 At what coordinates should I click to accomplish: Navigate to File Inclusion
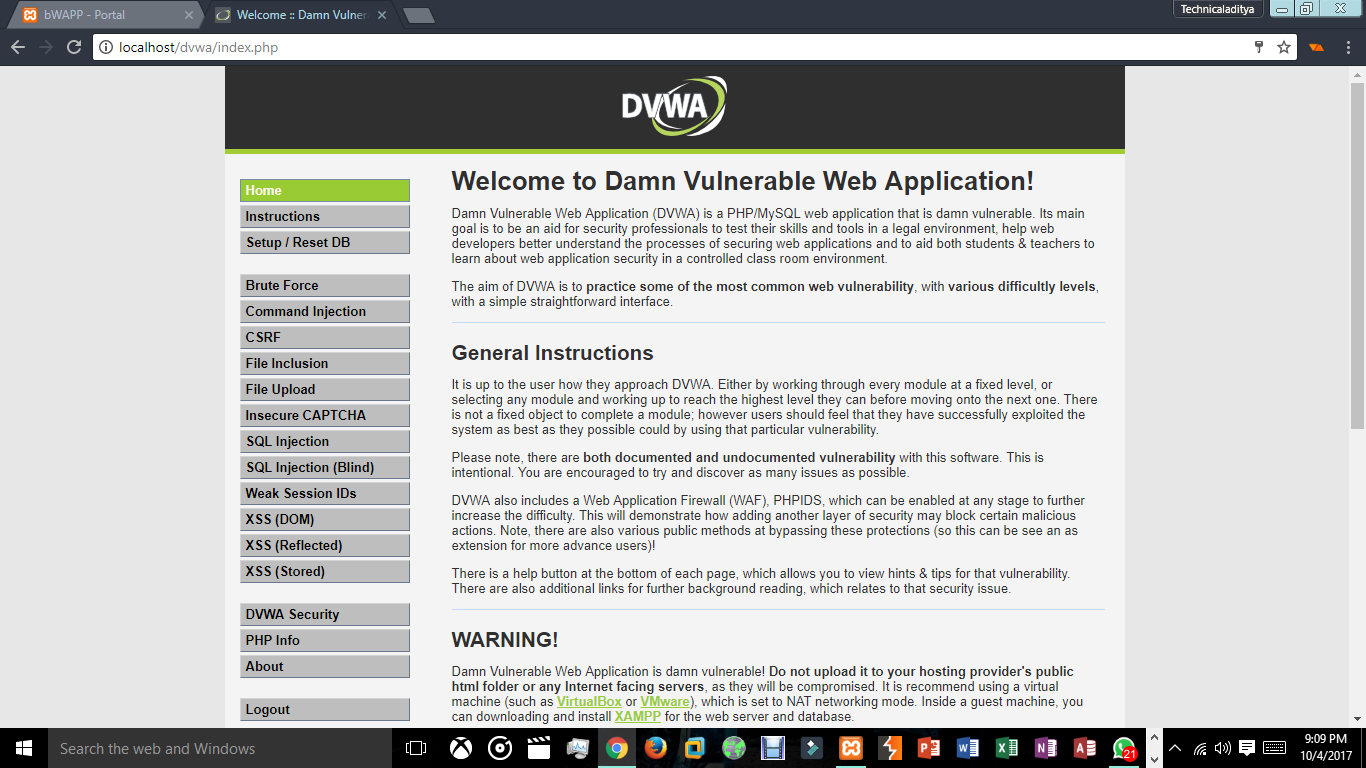pyautogui.click(x=325, y=363)
